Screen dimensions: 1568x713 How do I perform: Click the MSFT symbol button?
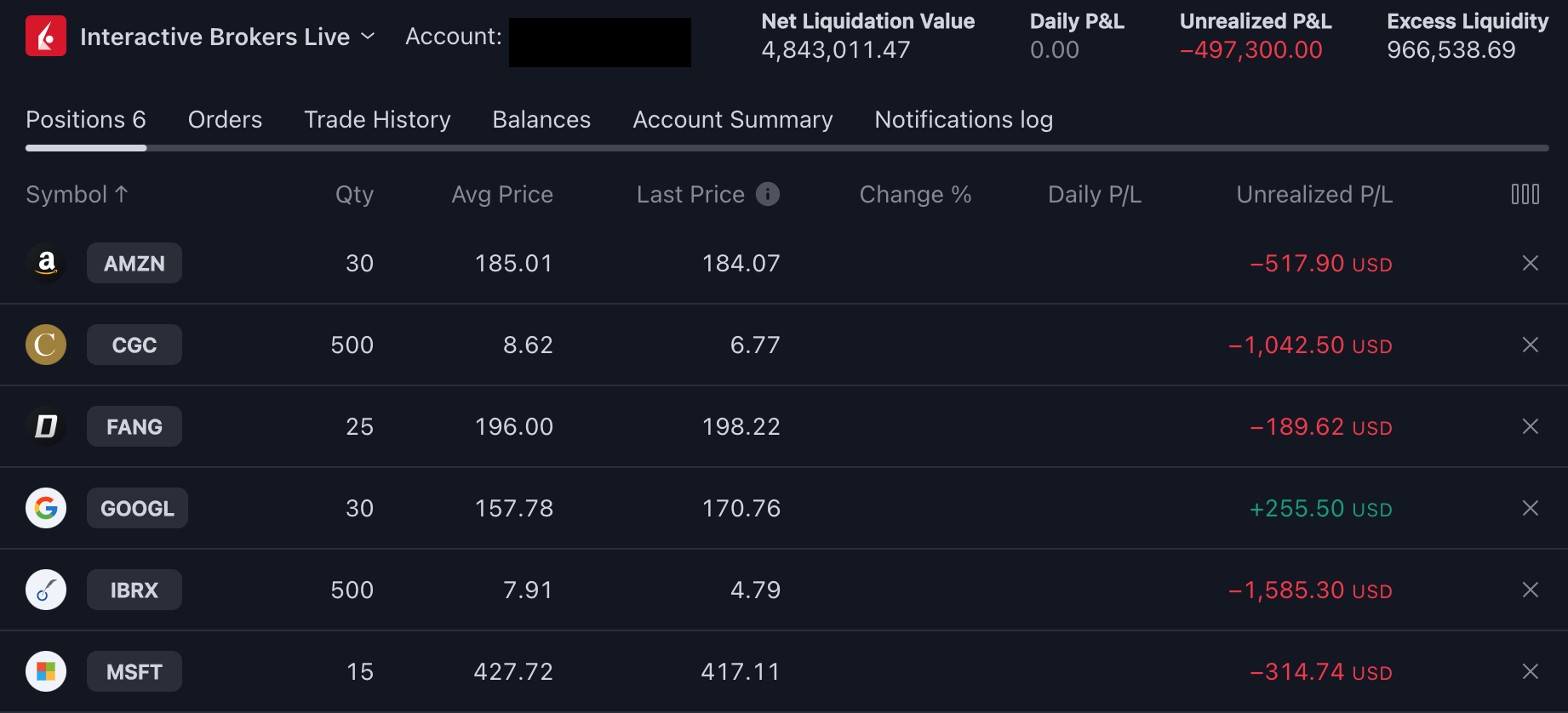coord(134,671)
